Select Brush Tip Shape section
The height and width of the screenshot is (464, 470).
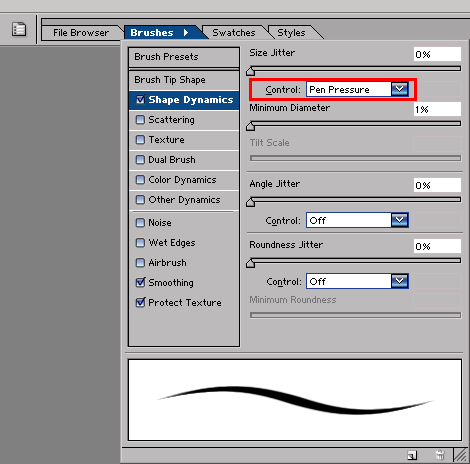(184, 80)
